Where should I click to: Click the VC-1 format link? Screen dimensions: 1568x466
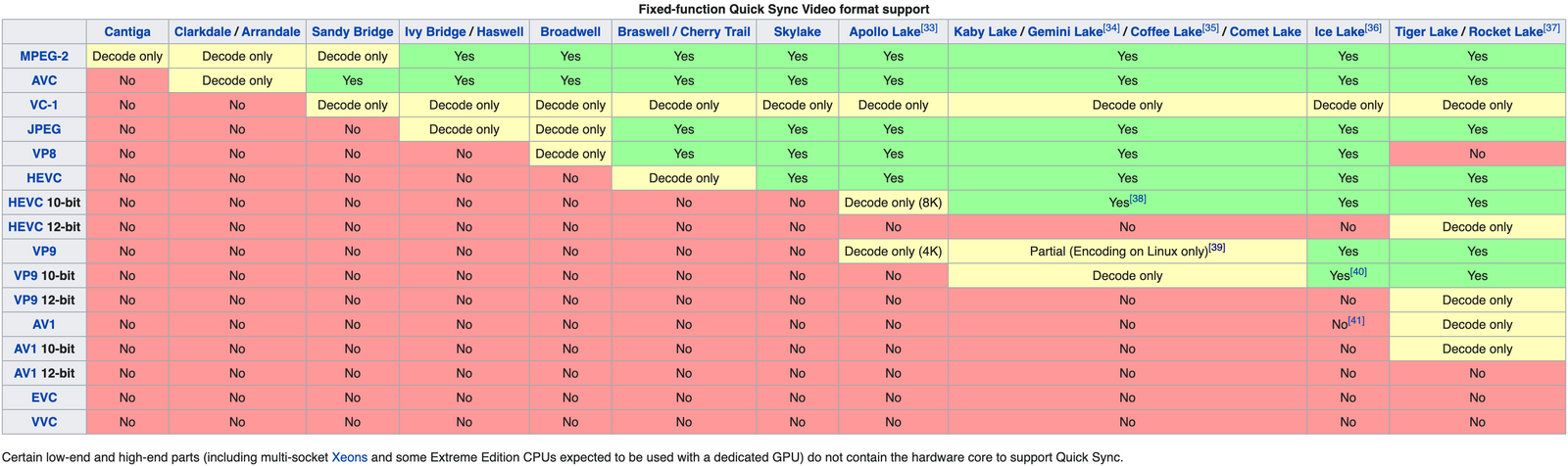44,106
